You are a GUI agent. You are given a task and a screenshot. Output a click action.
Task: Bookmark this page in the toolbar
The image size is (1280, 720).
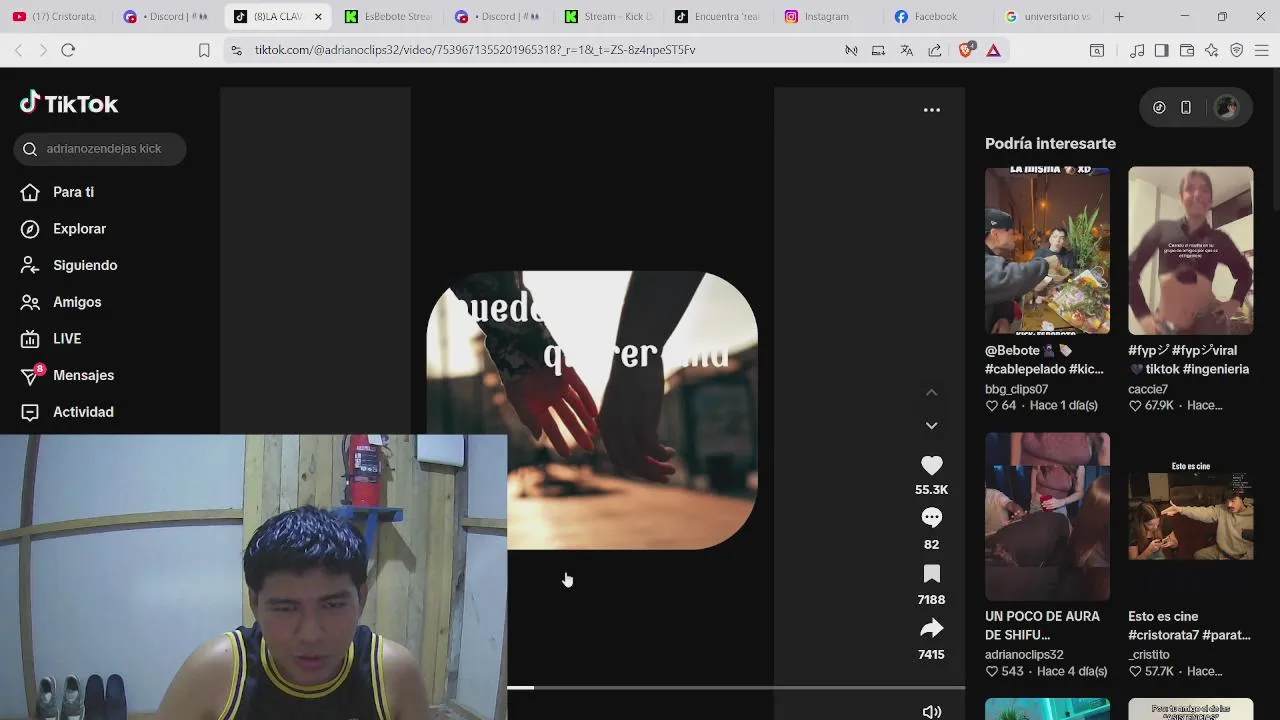(x=204, y=50)
